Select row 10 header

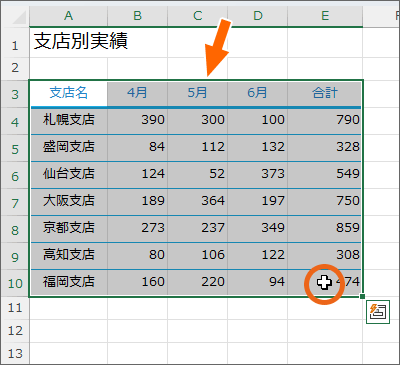pos(15,283)
